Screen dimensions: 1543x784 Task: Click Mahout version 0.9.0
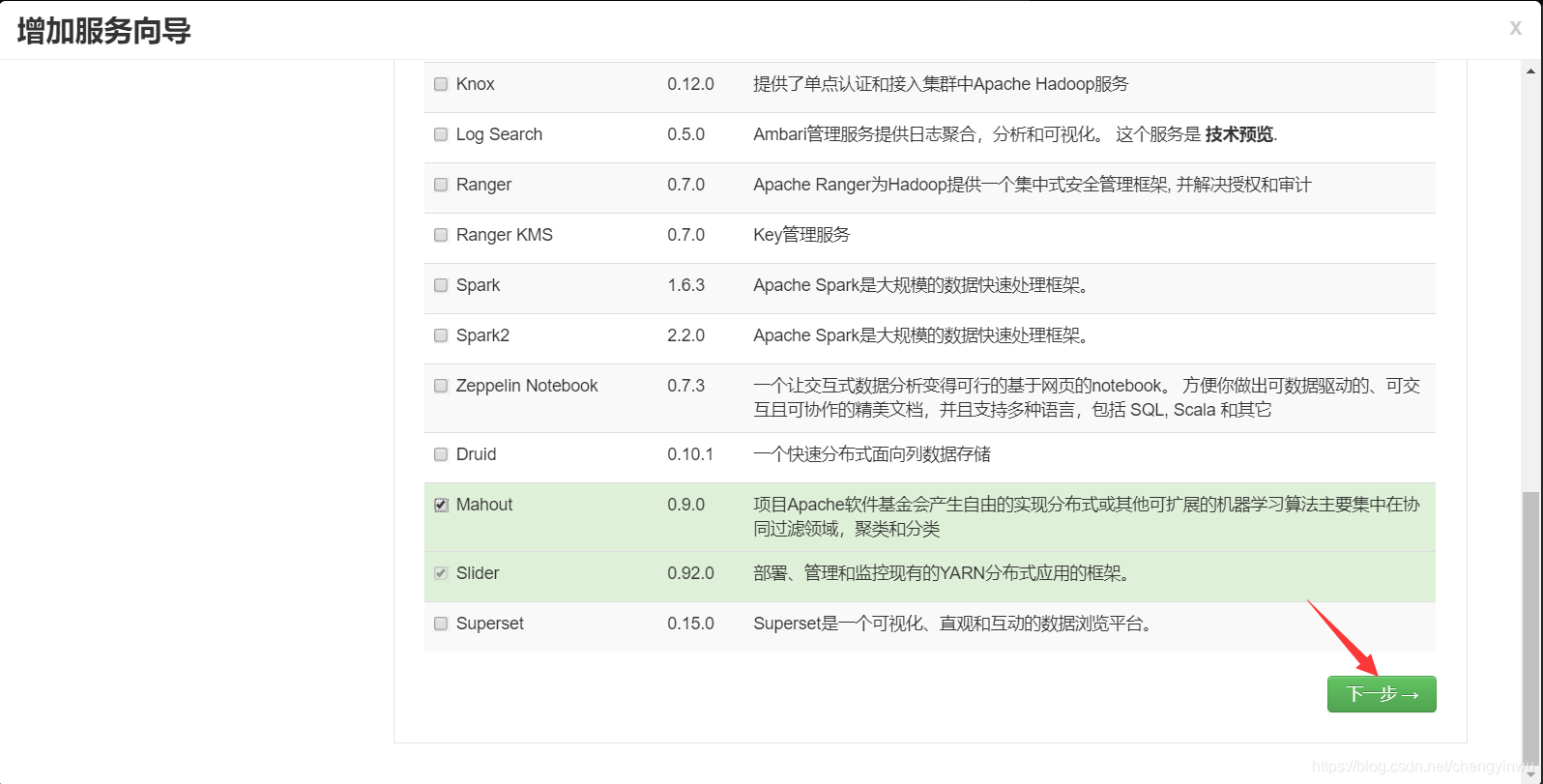coord(685,505)
